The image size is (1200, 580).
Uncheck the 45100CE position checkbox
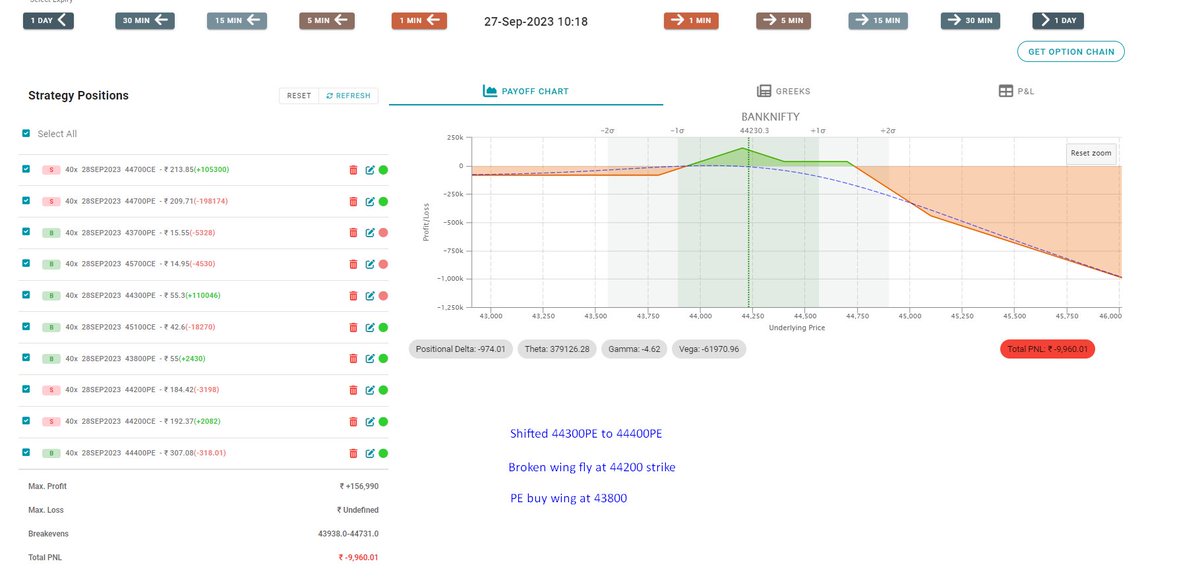(26, 326)
